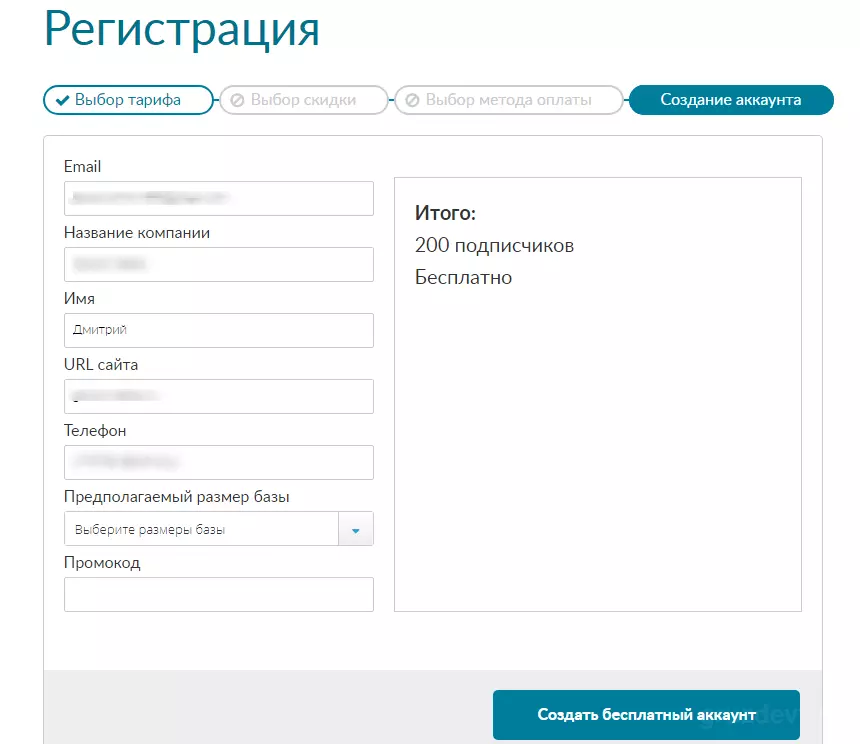This screenshot has height=744, width=860.
Task: Click the 200 подписчиков text
Action: (494, 245)
